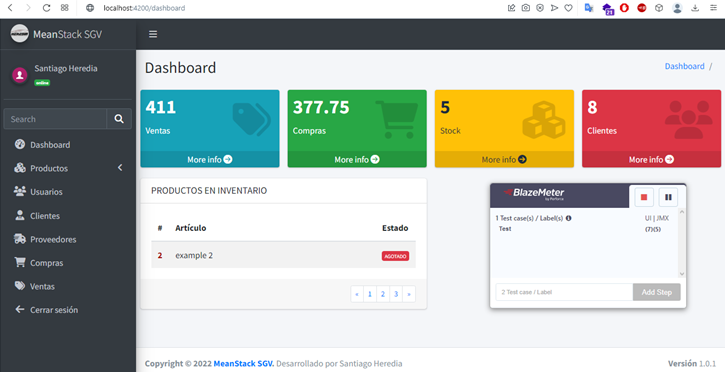Open the browser downloads icon
Viewport: 725px width, 372px height.
coord(695,8)
